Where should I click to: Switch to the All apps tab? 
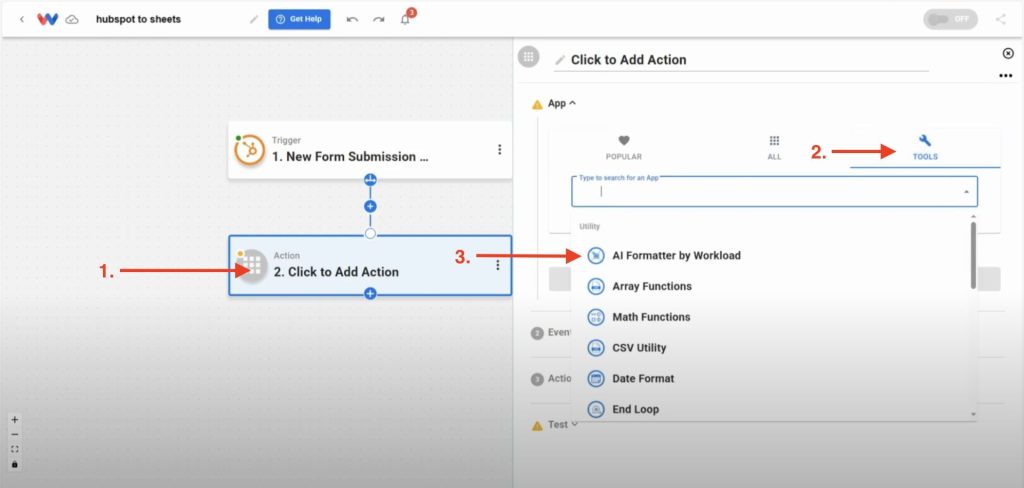774,148
